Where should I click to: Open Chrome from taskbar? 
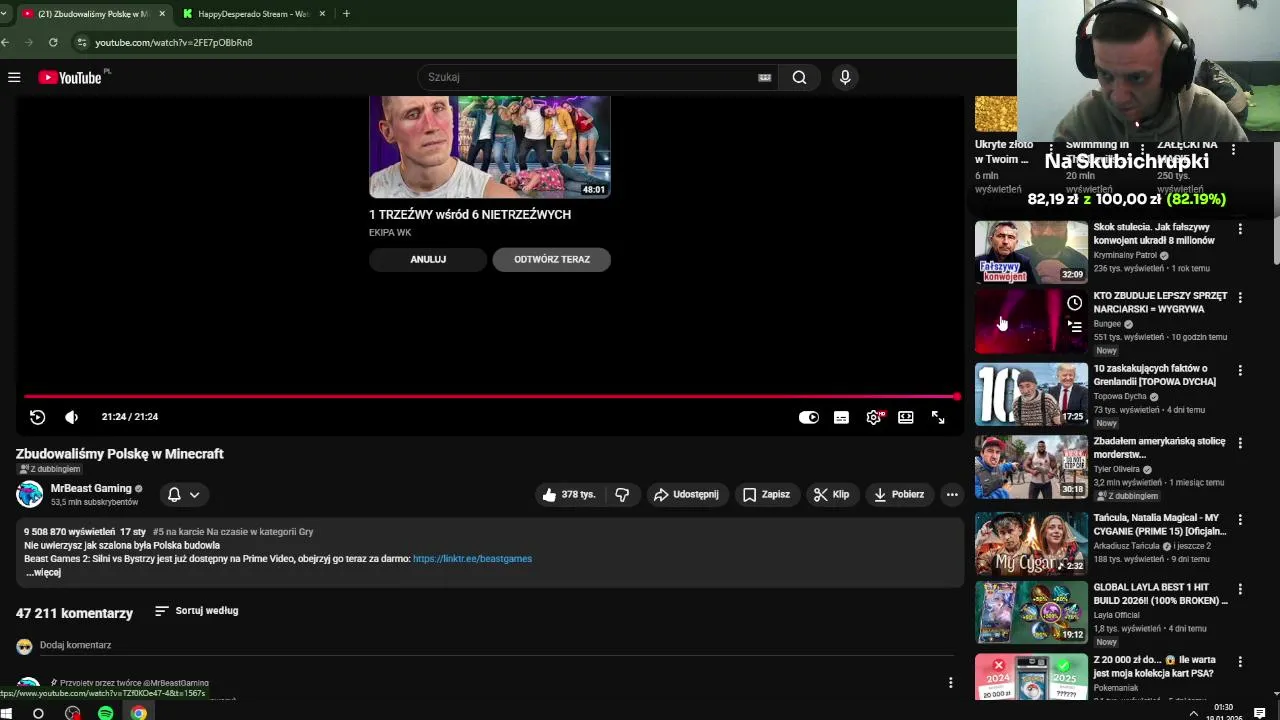(x=139, y=713)
